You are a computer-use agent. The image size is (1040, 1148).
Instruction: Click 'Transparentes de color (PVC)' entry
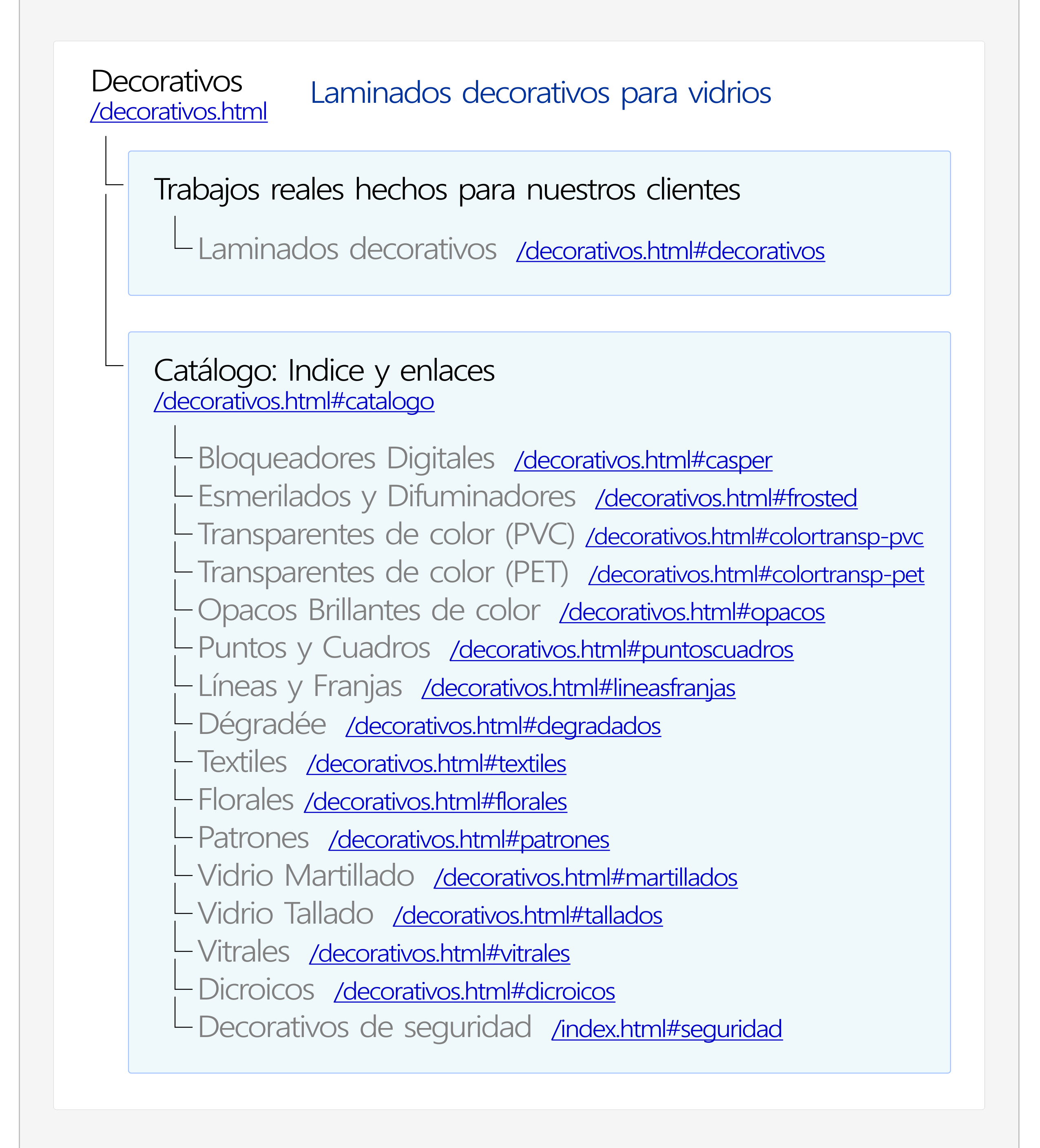pyautogui.click(x=386, y=535)
